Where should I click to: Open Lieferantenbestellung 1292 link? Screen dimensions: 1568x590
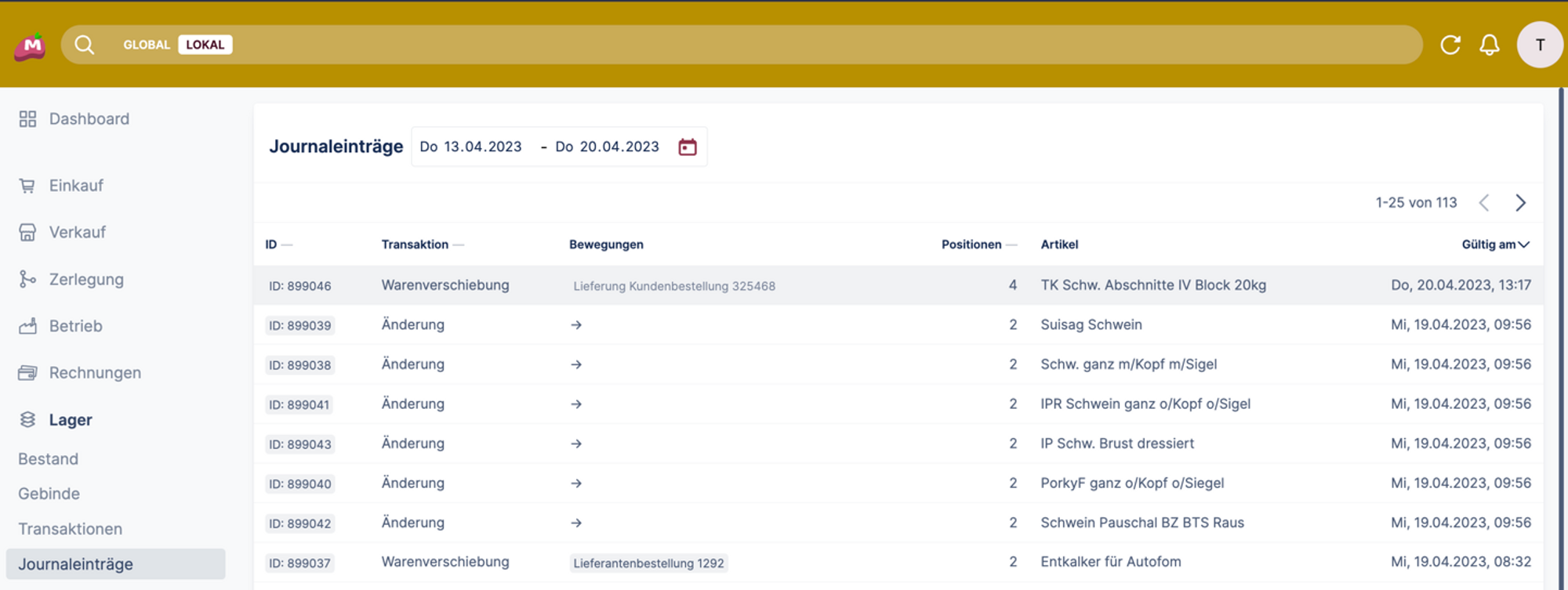click(x=648, y=563)
